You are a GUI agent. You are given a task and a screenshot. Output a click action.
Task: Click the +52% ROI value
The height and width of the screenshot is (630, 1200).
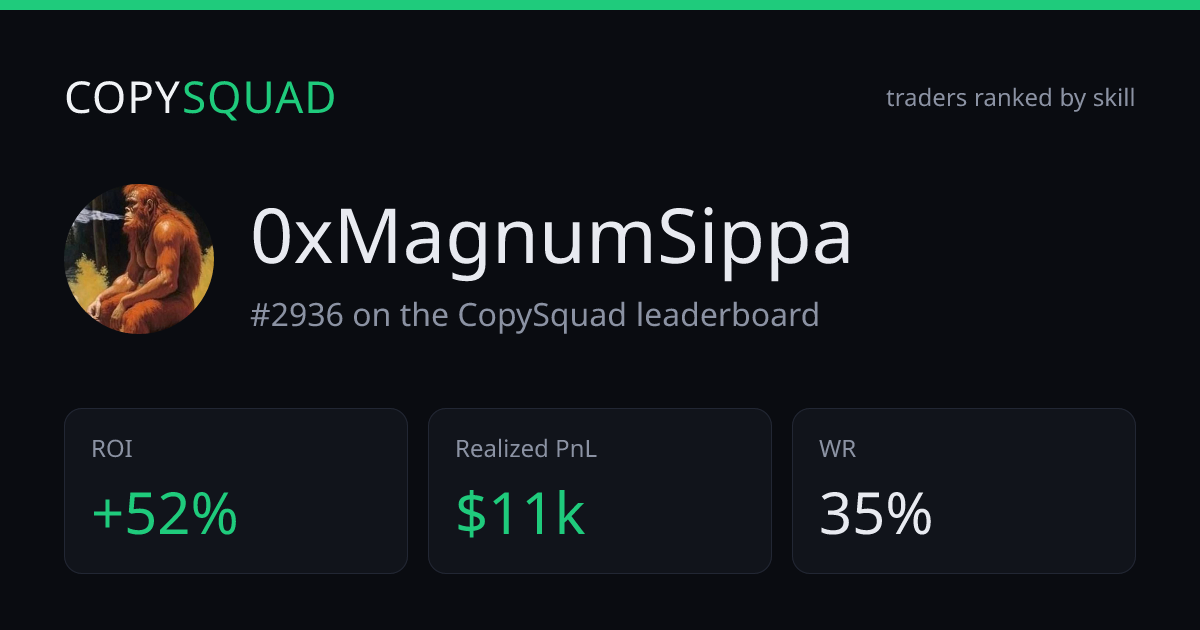[165, 515]
